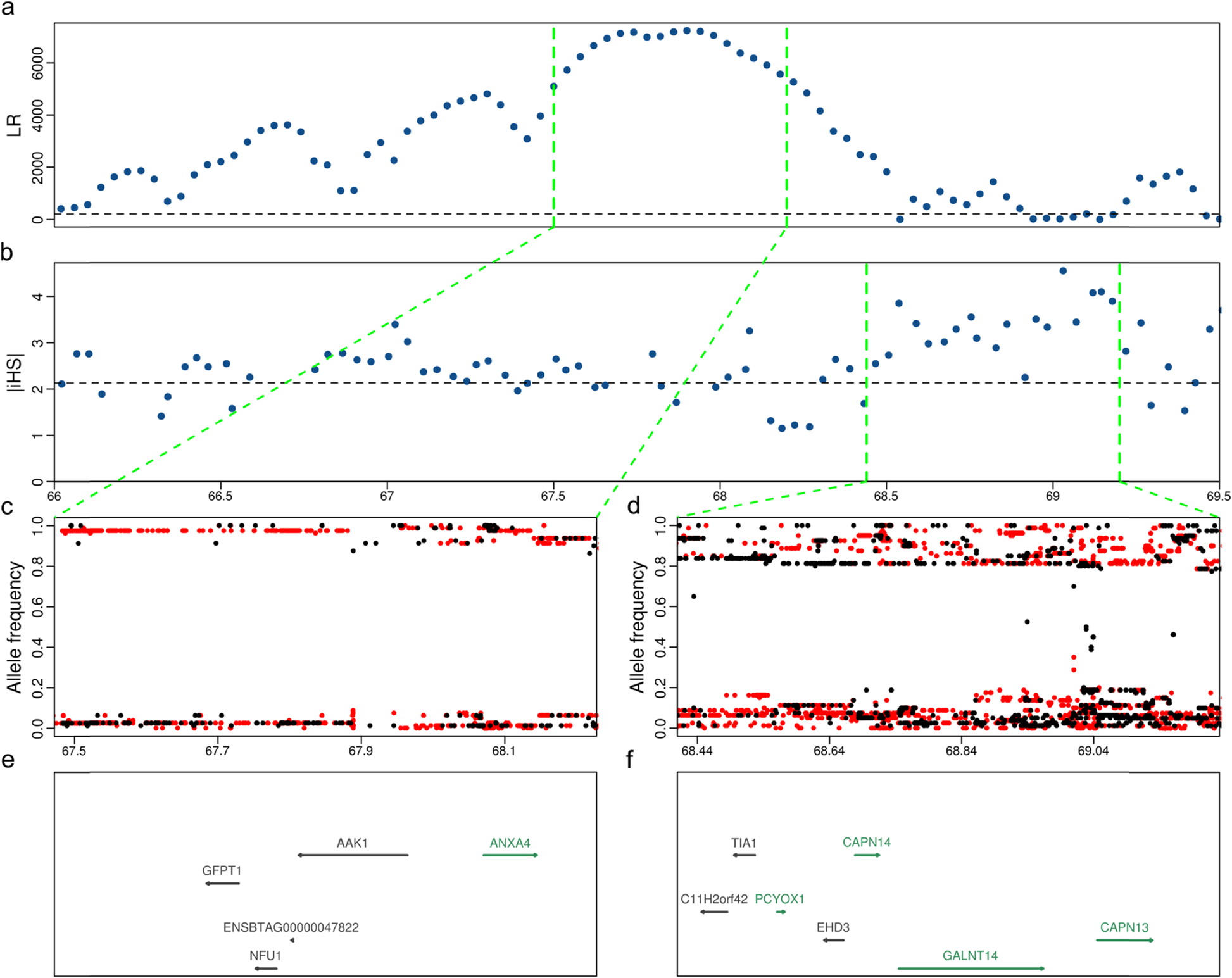Click the panel letter a

coord(8,9)
